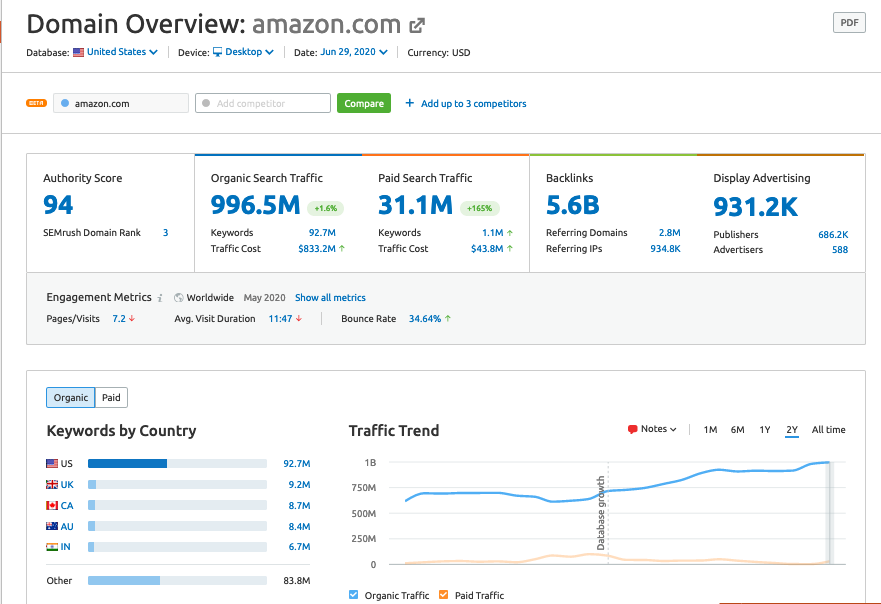Click the desktop monitor device icon
The image size is (881, 604).
pos(217,52)
